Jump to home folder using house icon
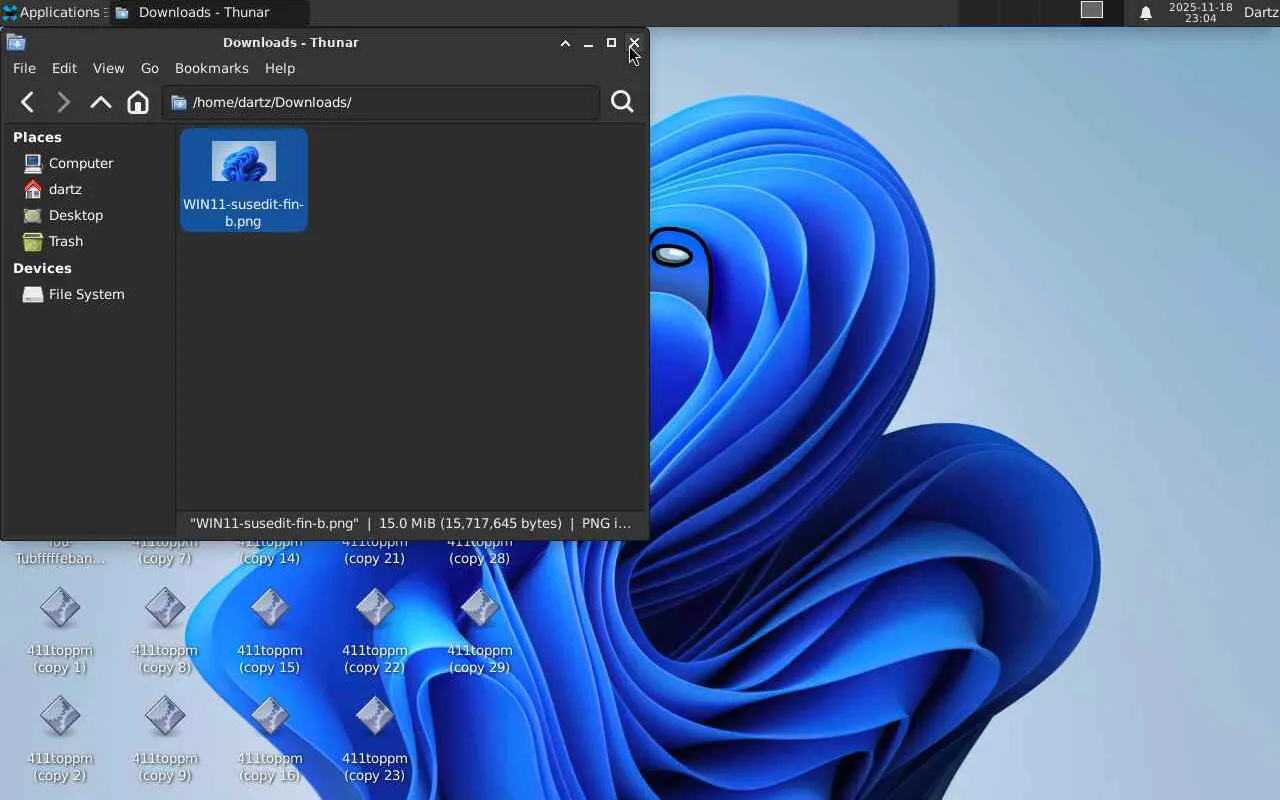1280x800 pixels. pyautogui.click(x=138, y=102)
